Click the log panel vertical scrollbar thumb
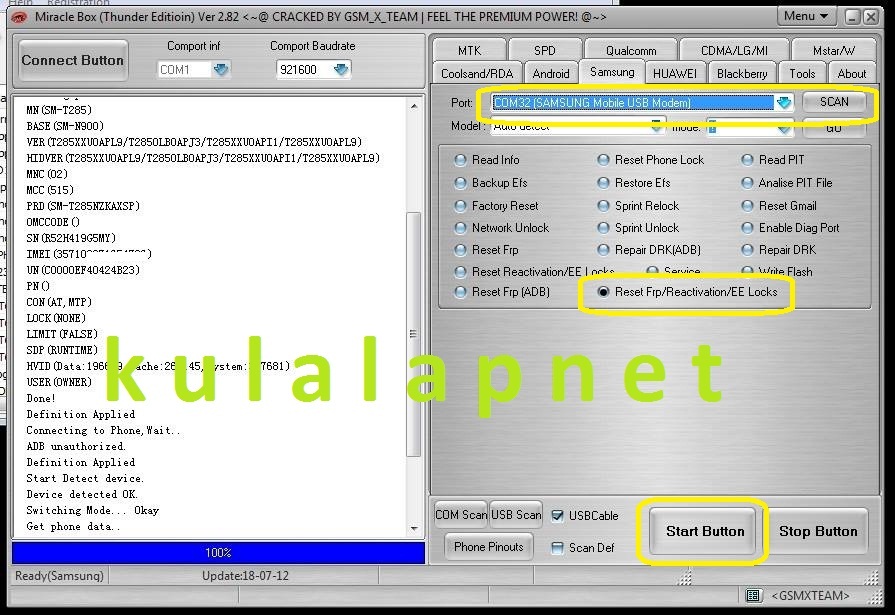 414,334
